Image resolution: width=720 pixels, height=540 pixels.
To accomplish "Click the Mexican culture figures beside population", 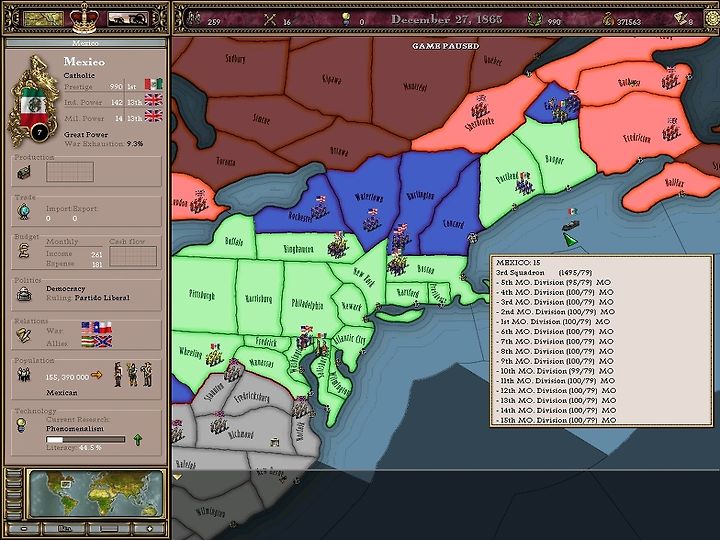I will (x=133, y=374).
